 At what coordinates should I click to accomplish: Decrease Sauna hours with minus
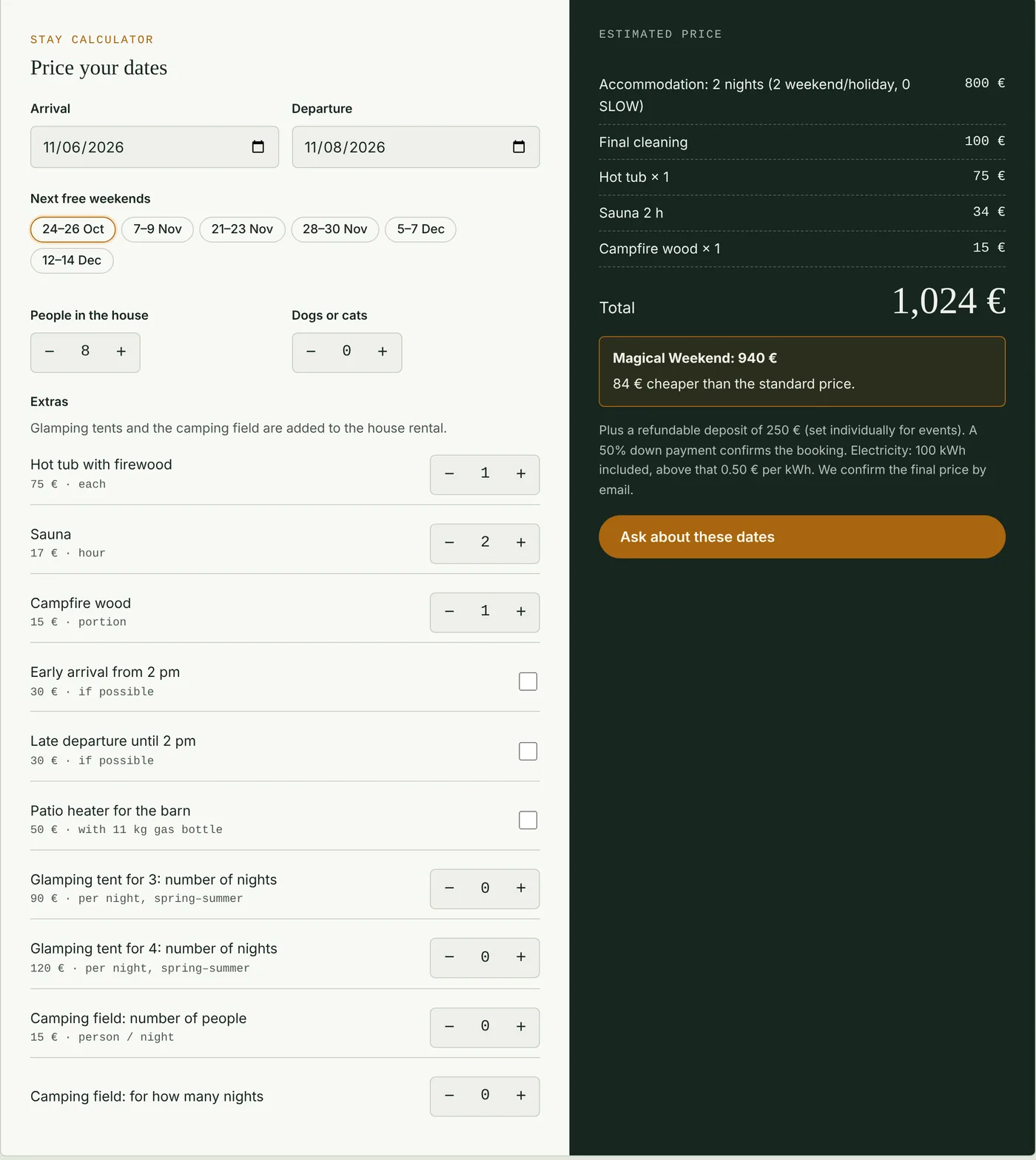[449, 543]
